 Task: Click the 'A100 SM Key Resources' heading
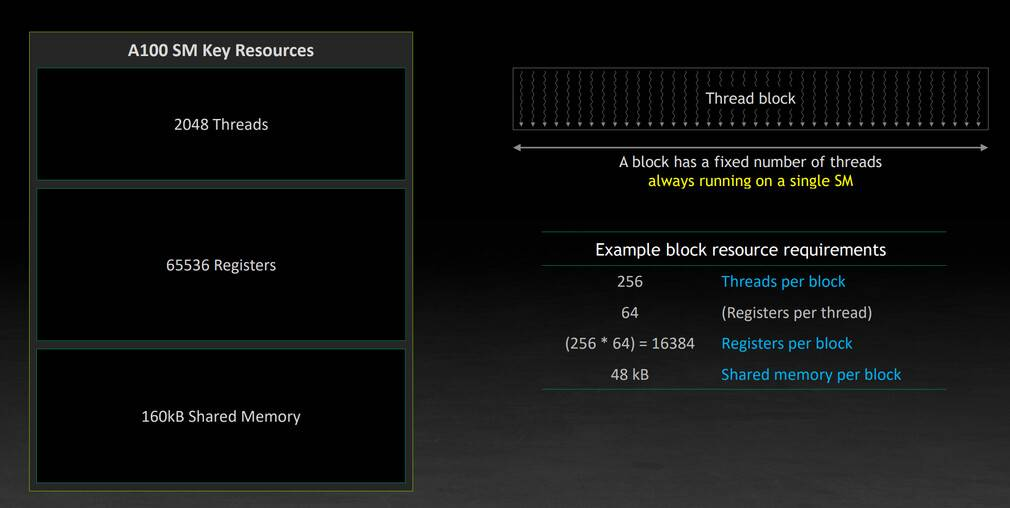point(221,51)
